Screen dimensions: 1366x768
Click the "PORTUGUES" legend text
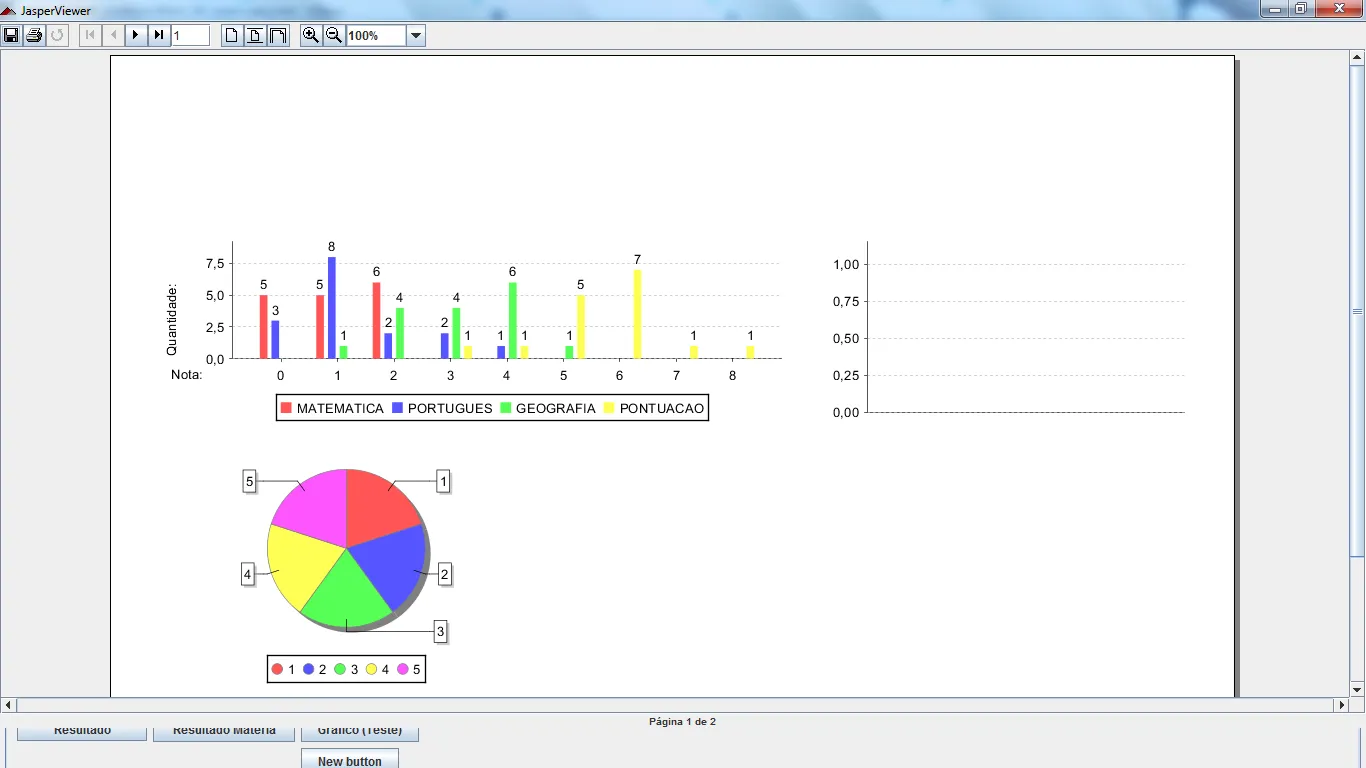coord(450,408)
